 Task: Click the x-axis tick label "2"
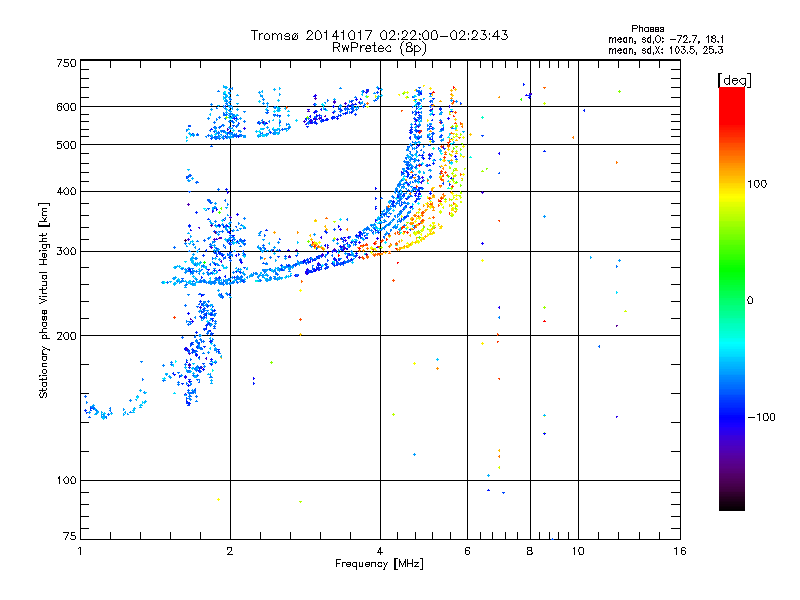230,551
